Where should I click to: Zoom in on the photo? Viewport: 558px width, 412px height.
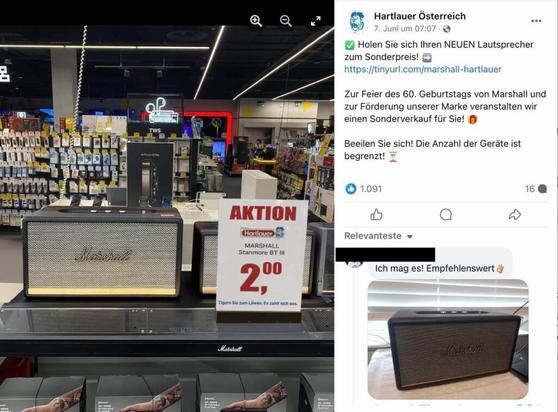[256, 21]
